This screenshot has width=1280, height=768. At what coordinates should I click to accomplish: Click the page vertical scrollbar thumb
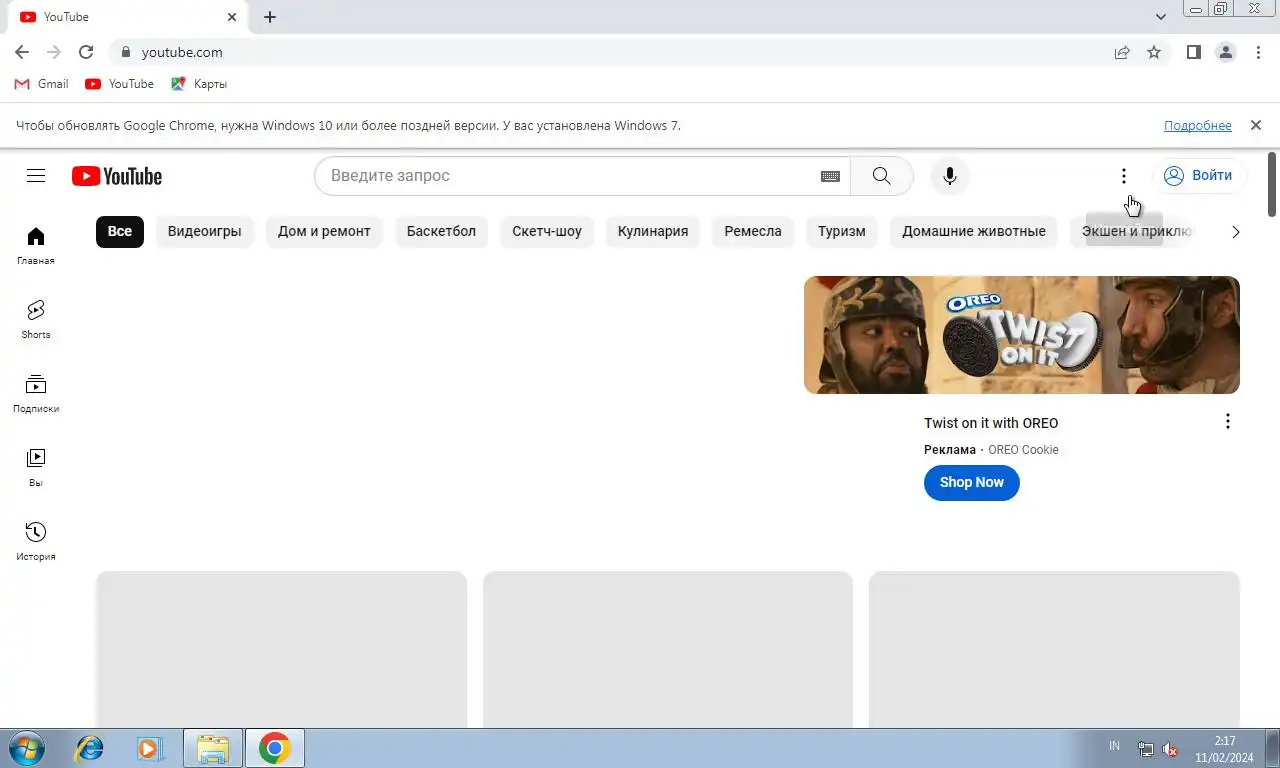click(x=1272, y=183)
